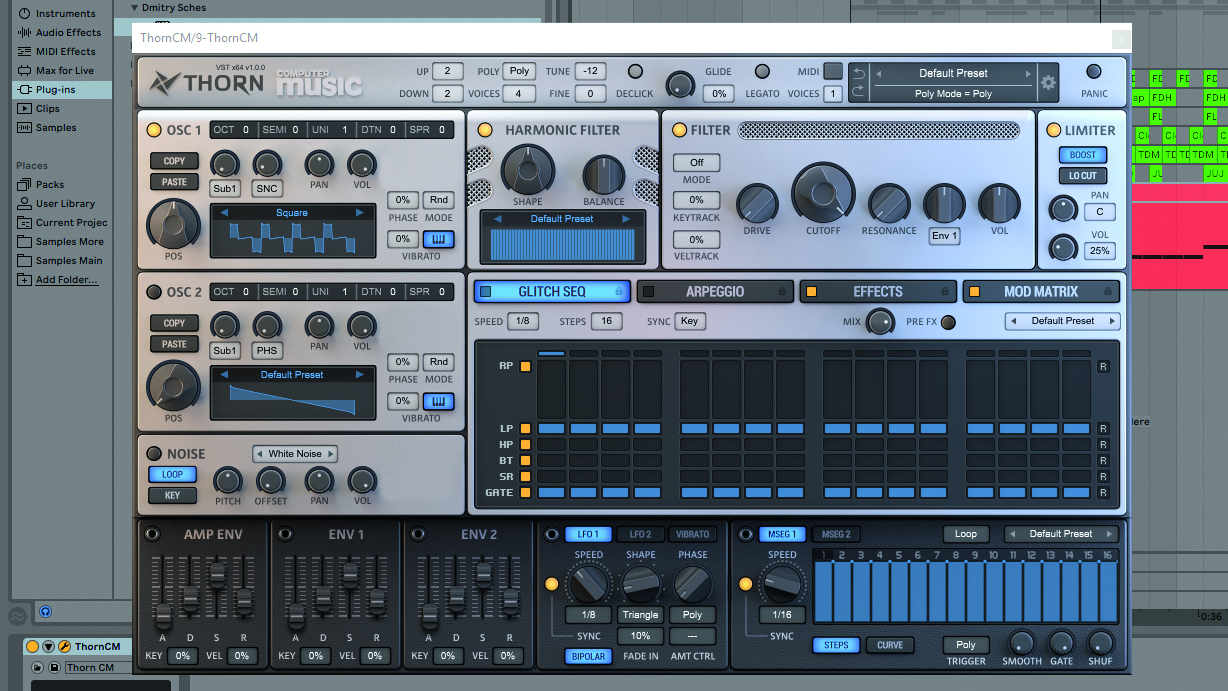Open the preset settings gear icon

point(1048,83)
